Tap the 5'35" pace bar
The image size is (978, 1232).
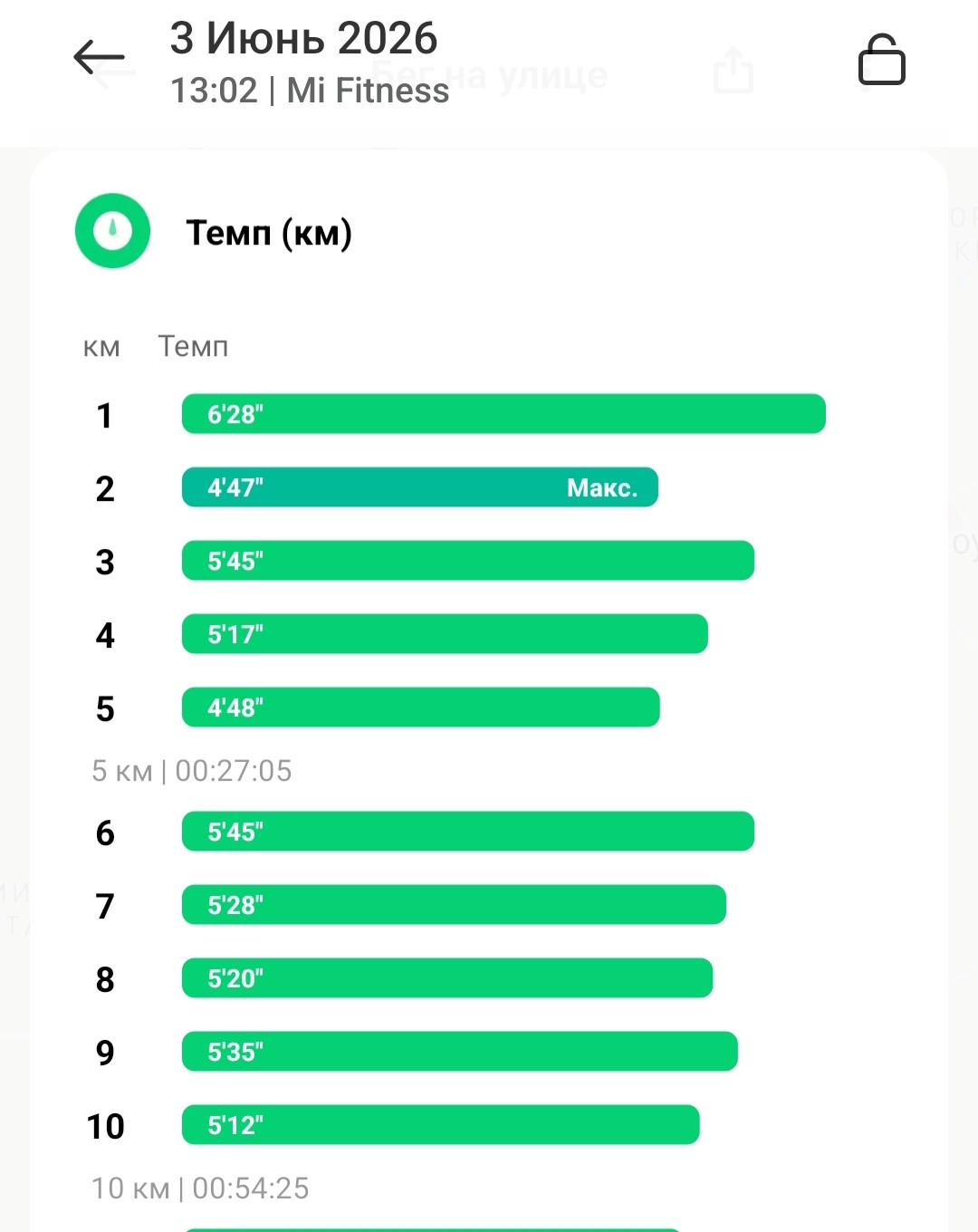pyautogui.click(x=460, y=1052)
